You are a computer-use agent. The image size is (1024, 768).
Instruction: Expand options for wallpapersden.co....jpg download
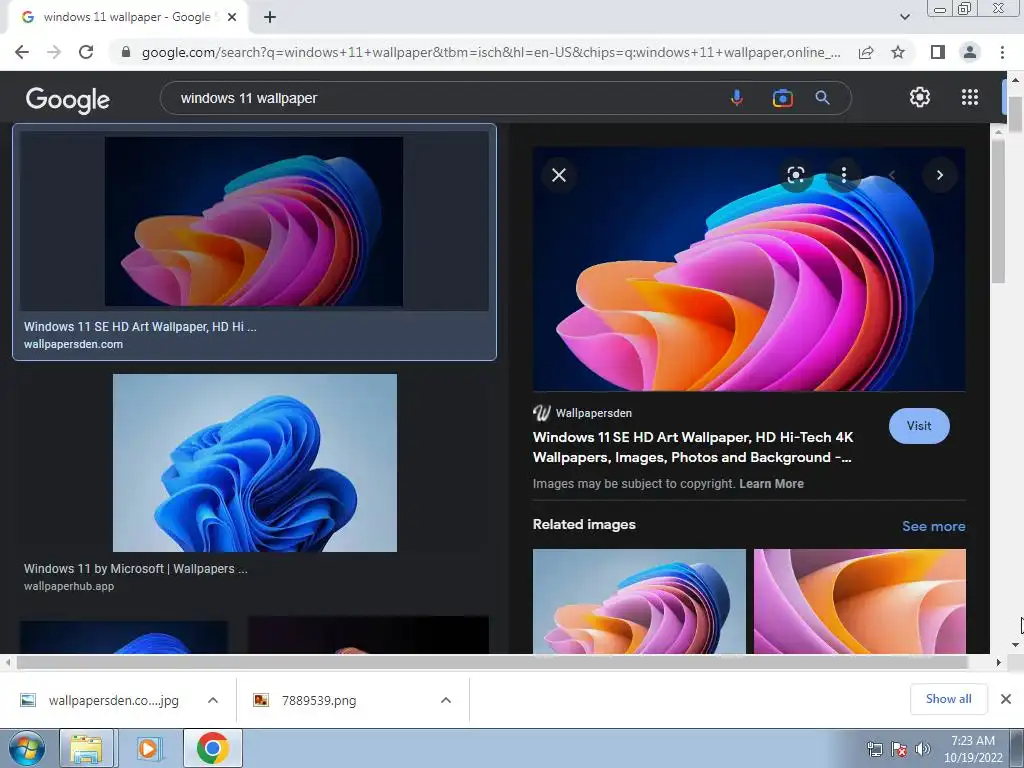point(213,700)
